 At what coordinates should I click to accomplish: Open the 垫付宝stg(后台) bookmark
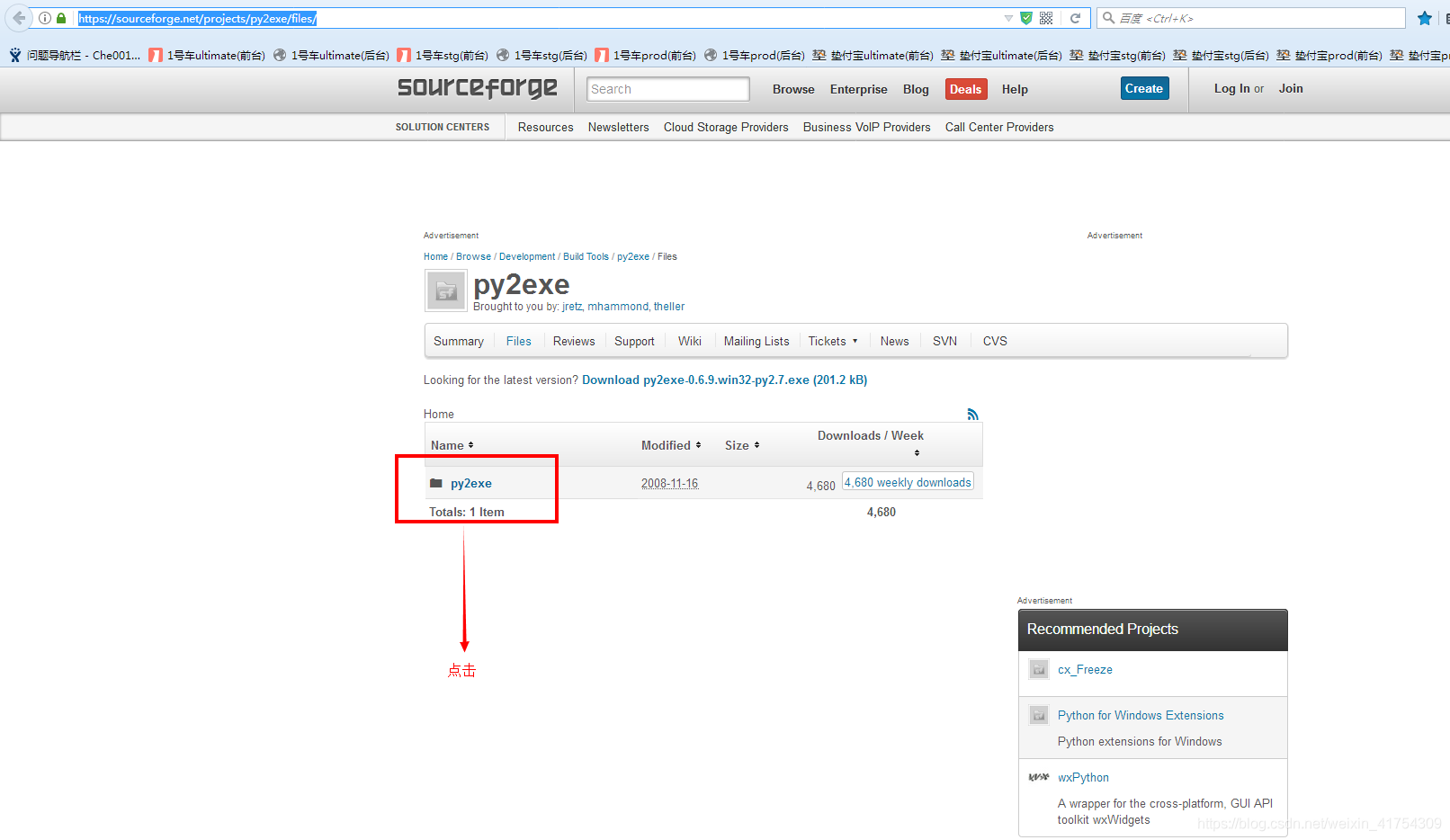pos(1221,55)
